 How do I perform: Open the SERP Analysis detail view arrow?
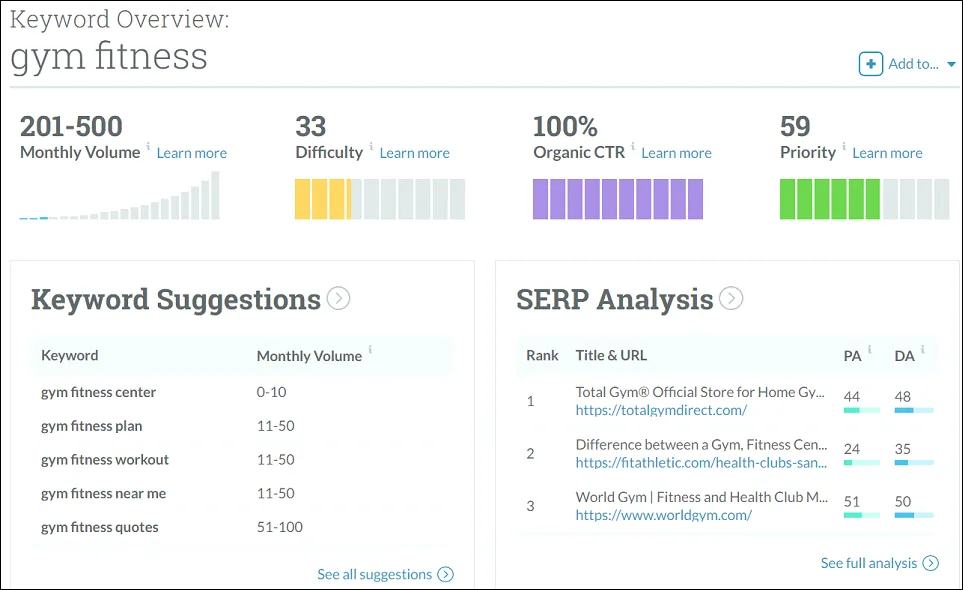pos(731,298)
